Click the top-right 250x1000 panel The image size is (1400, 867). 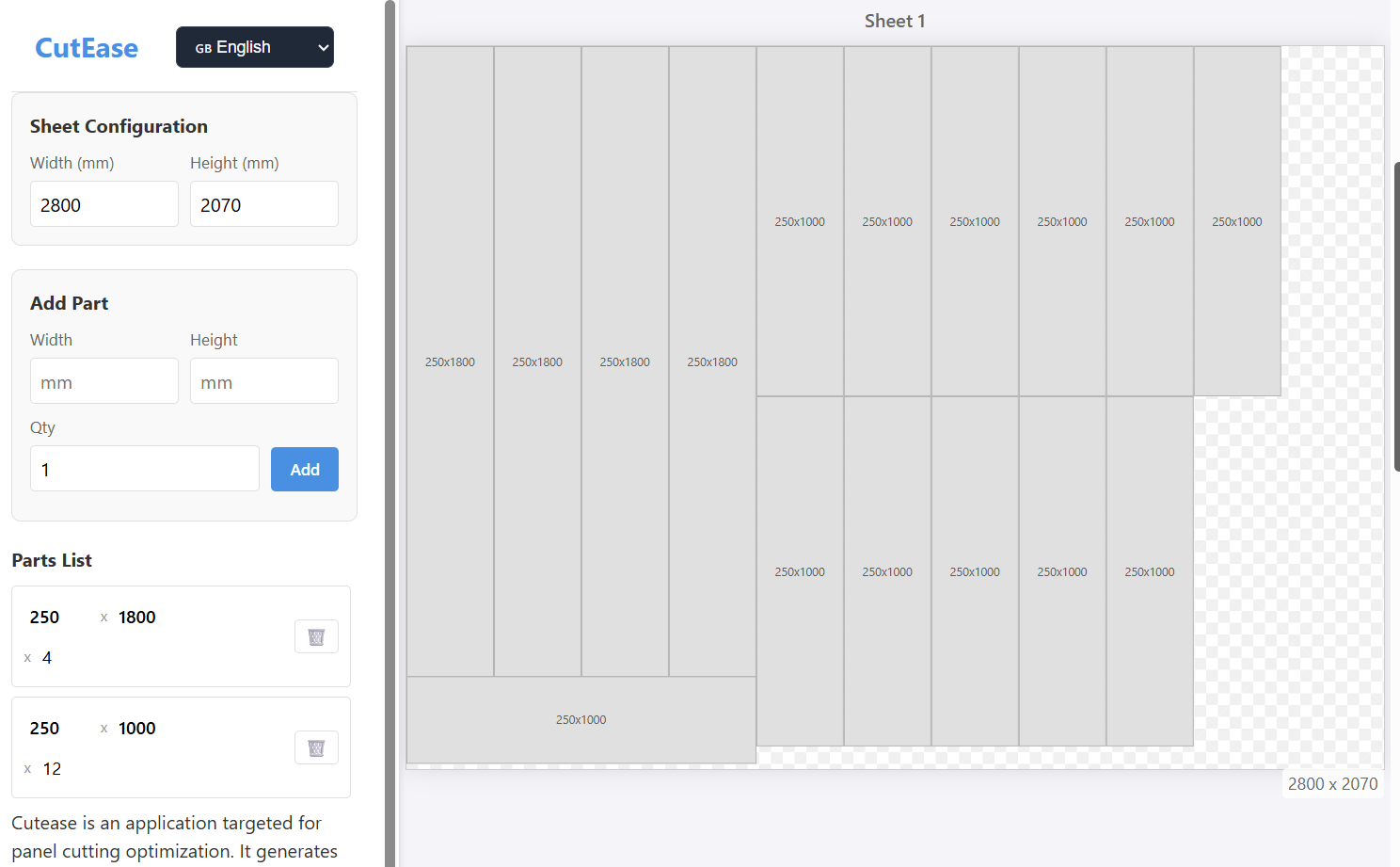pos(1236,221)
